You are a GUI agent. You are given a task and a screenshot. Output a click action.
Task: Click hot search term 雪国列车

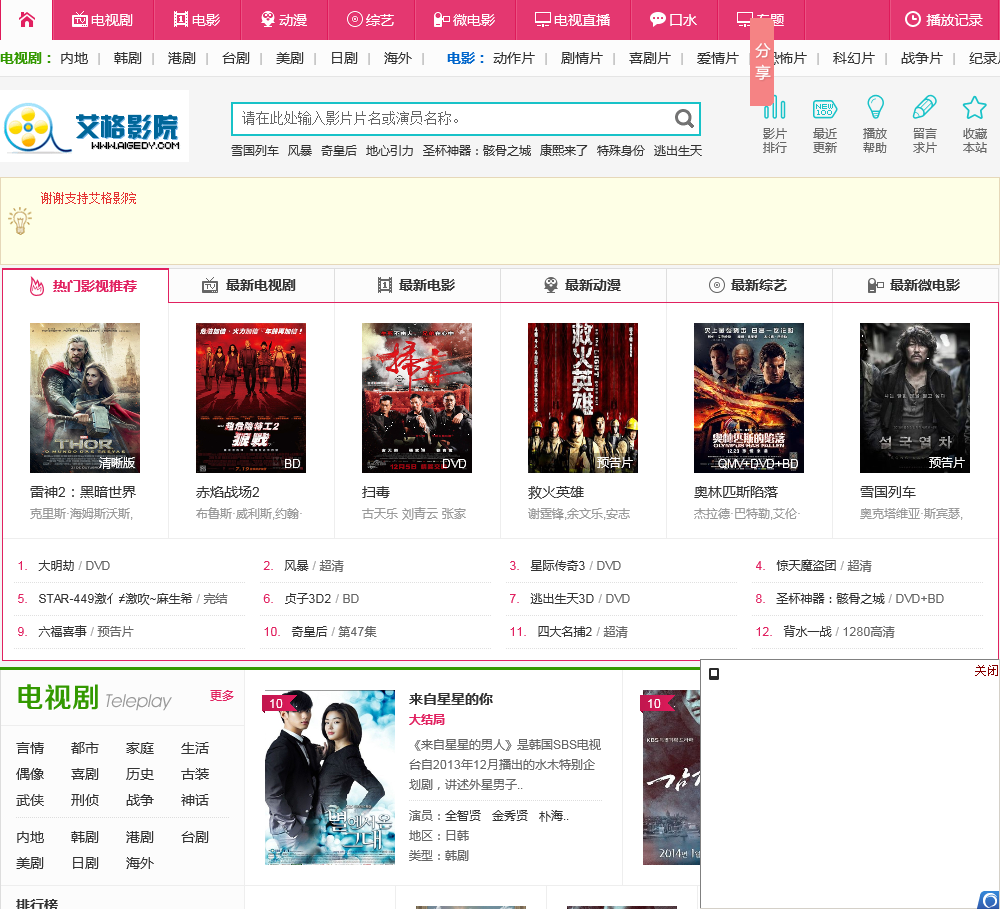click(254, 151)
